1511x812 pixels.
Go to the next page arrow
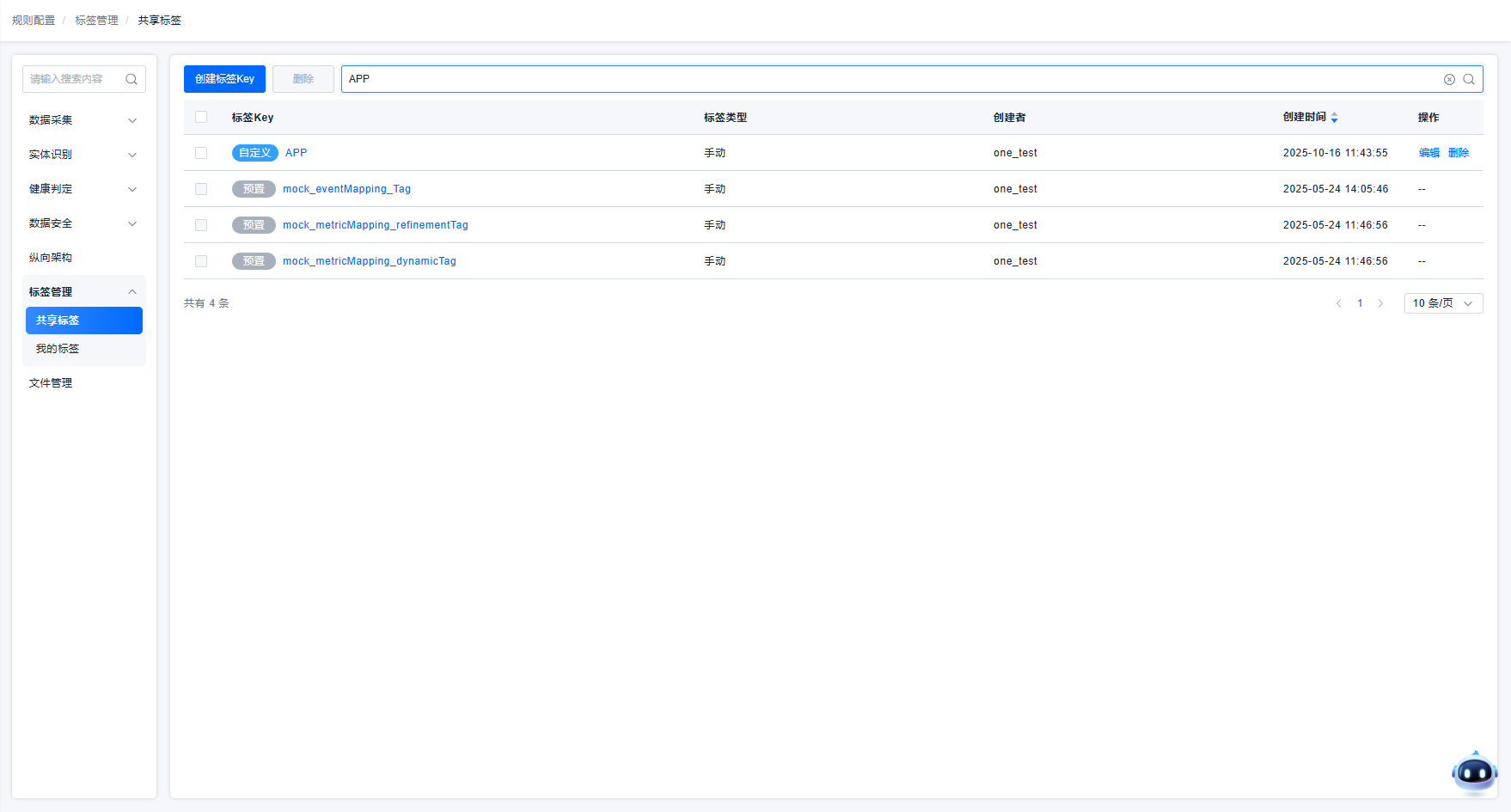tap(1380, 303)
